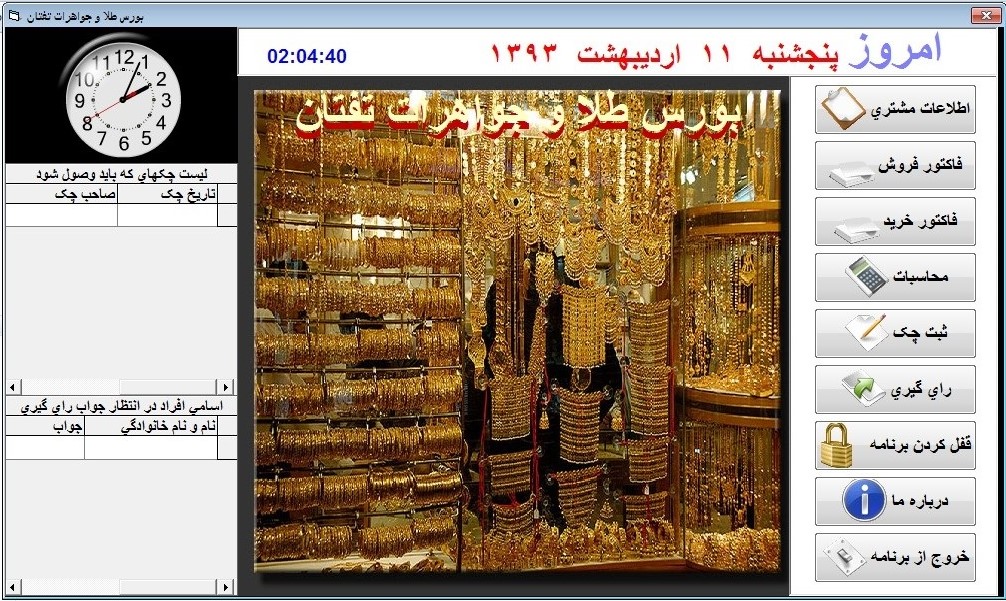Select ثبت چک check registration
Image resolution: width=1006 pixels, height=601 pixels.
coord(895,334)
